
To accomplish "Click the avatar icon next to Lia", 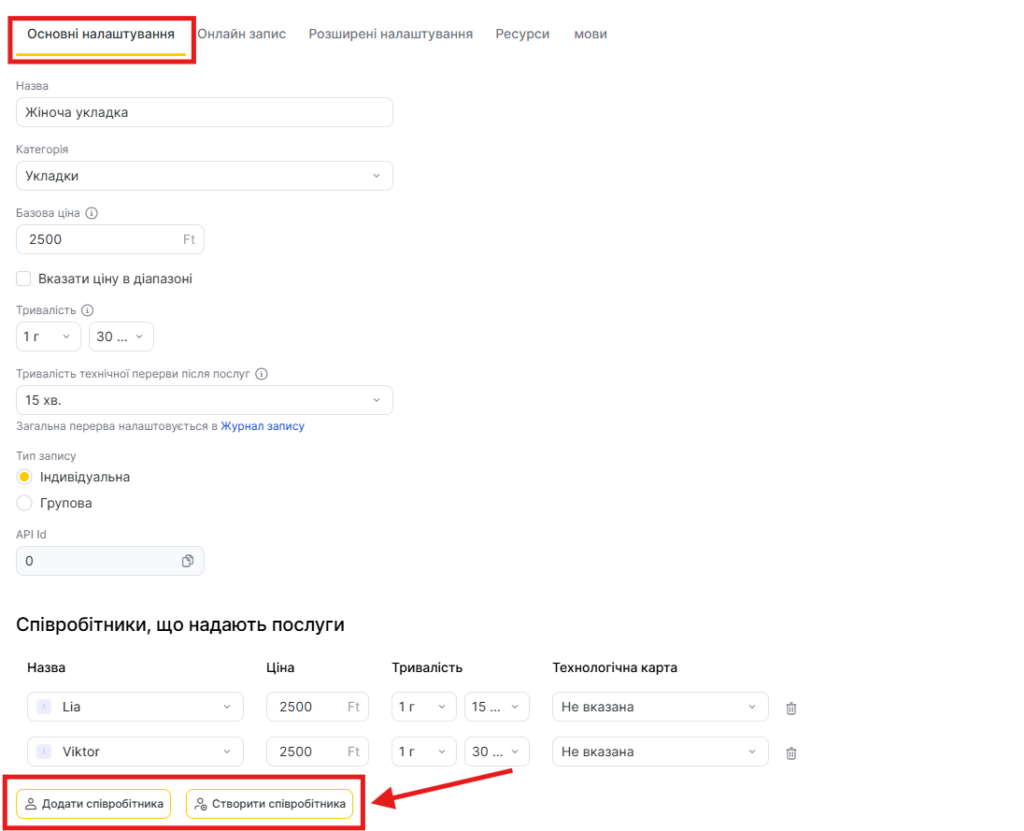I will click(x=43, y=707).
